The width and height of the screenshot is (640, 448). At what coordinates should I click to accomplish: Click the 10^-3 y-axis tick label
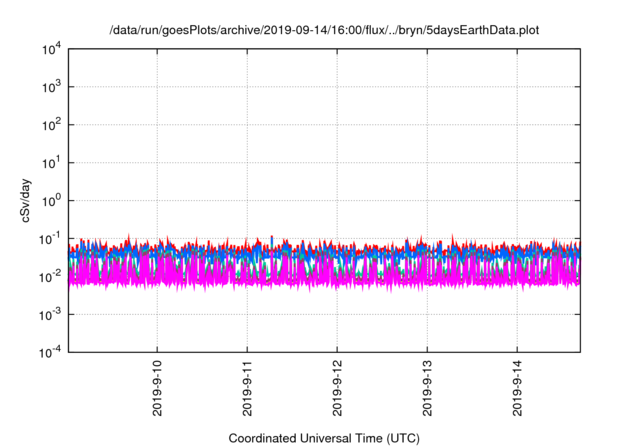tap(50, 314)
